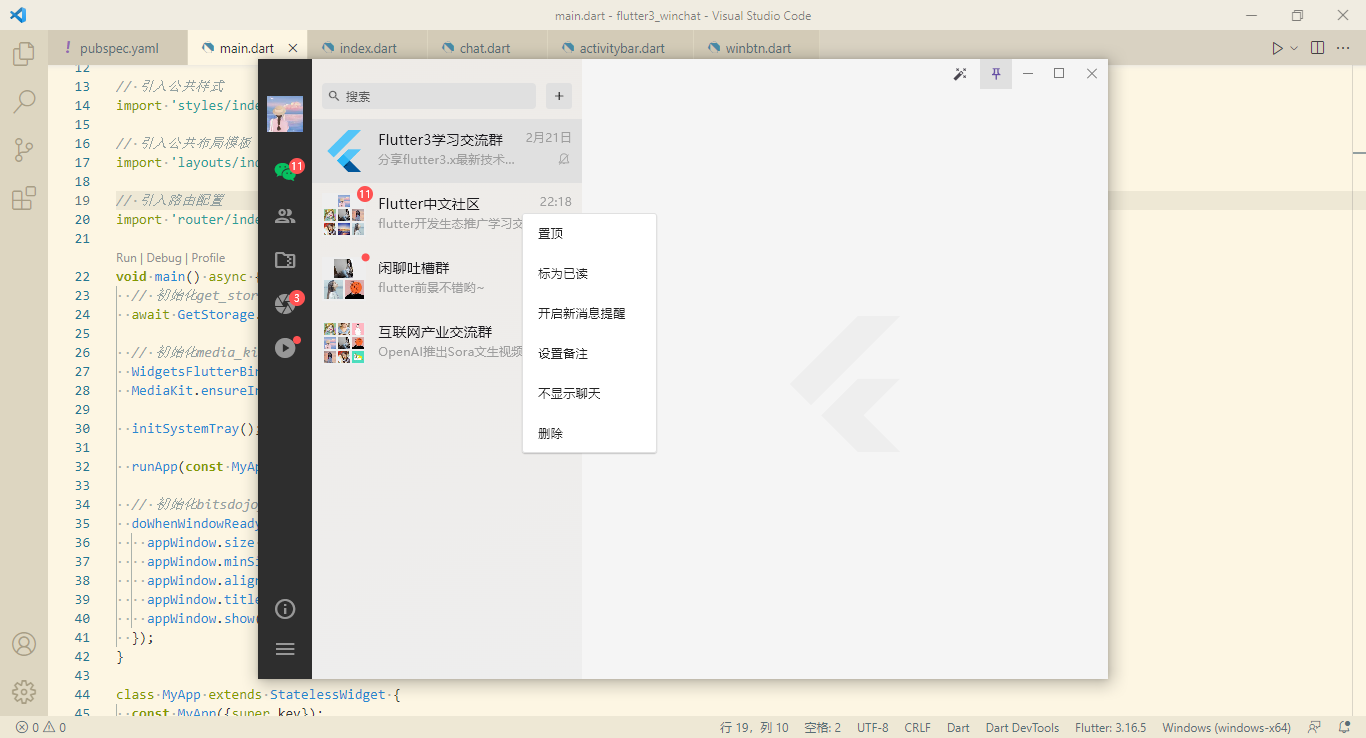Select 置顶 from the context menu

click(550, 232)
